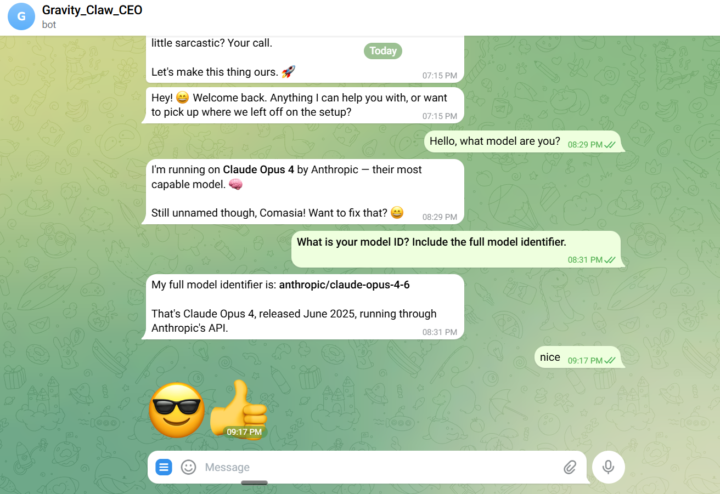Select the 'nice' message bubble
The width and height of the screenshot is (720, 494).
580,357
